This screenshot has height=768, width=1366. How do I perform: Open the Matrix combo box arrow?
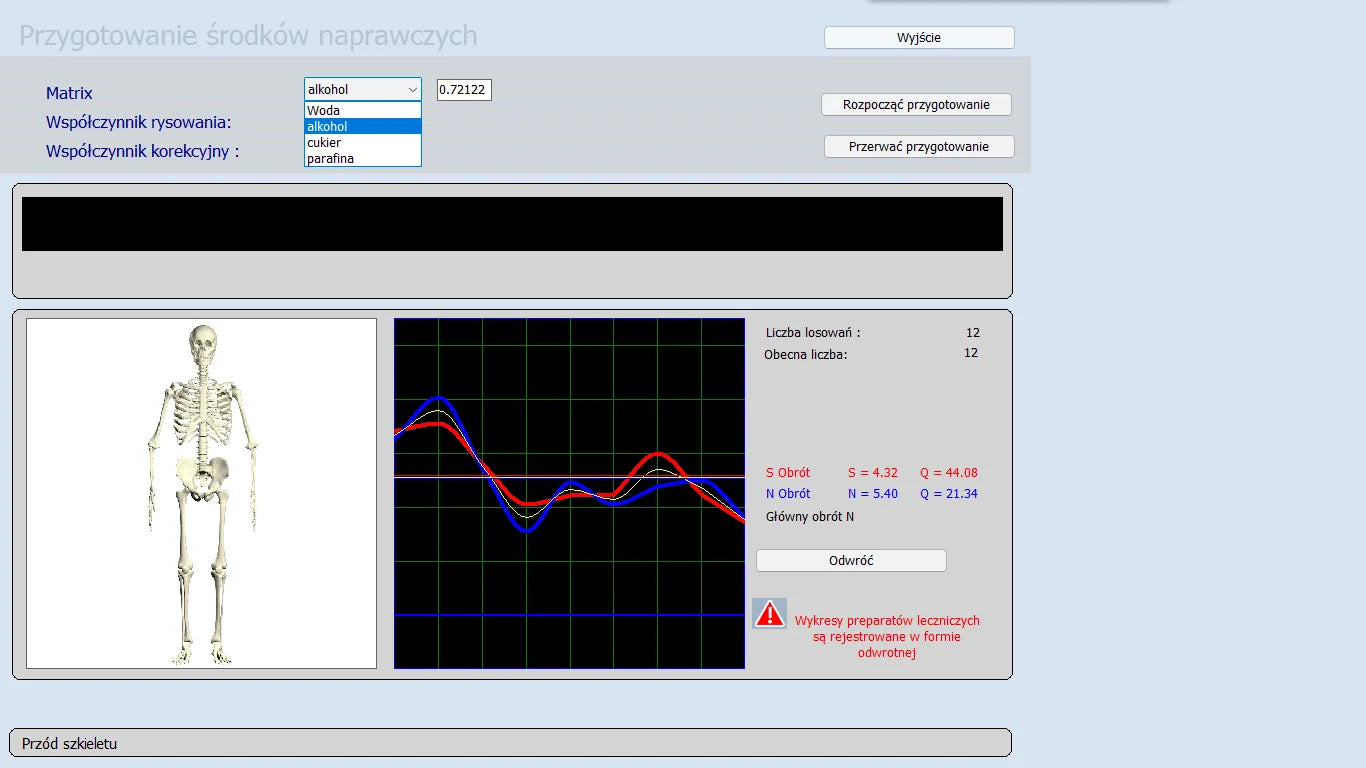pos(412,90)
